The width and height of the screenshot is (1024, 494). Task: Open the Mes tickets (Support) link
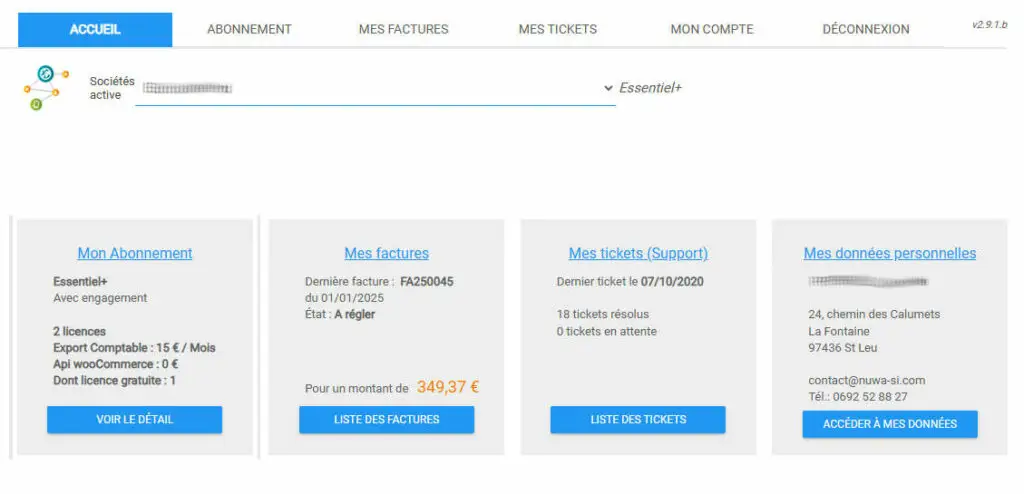coord(638,253)
